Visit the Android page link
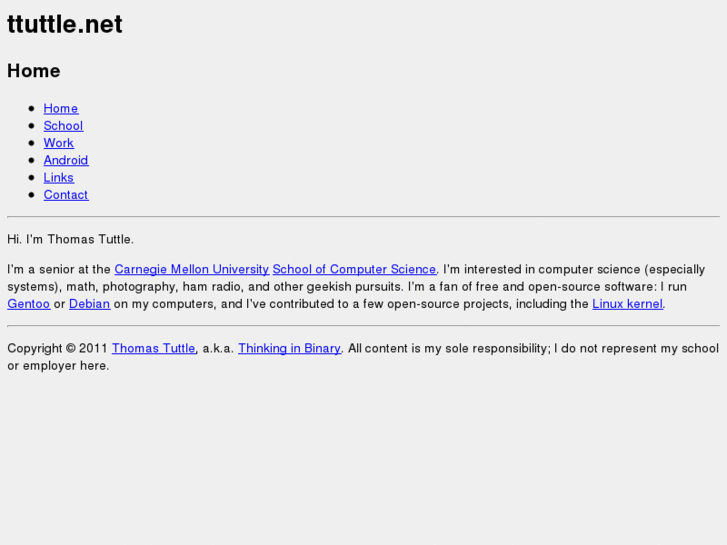 (65, 160)
